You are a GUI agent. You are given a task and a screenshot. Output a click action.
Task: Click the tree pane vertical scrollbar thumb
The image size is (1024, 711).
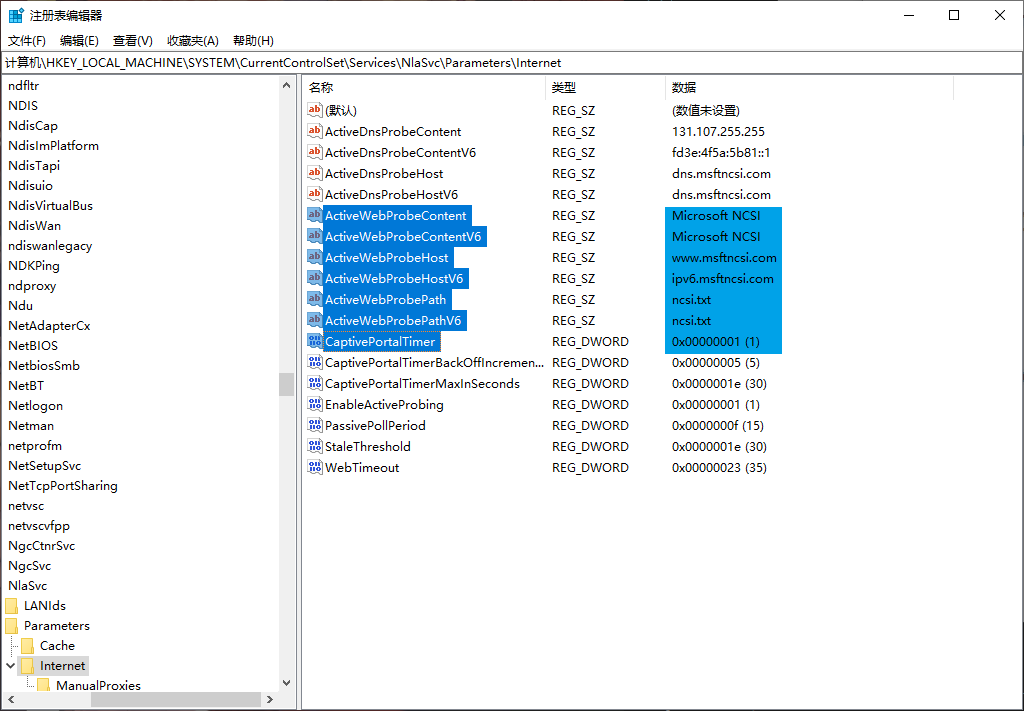pos(286,384)
